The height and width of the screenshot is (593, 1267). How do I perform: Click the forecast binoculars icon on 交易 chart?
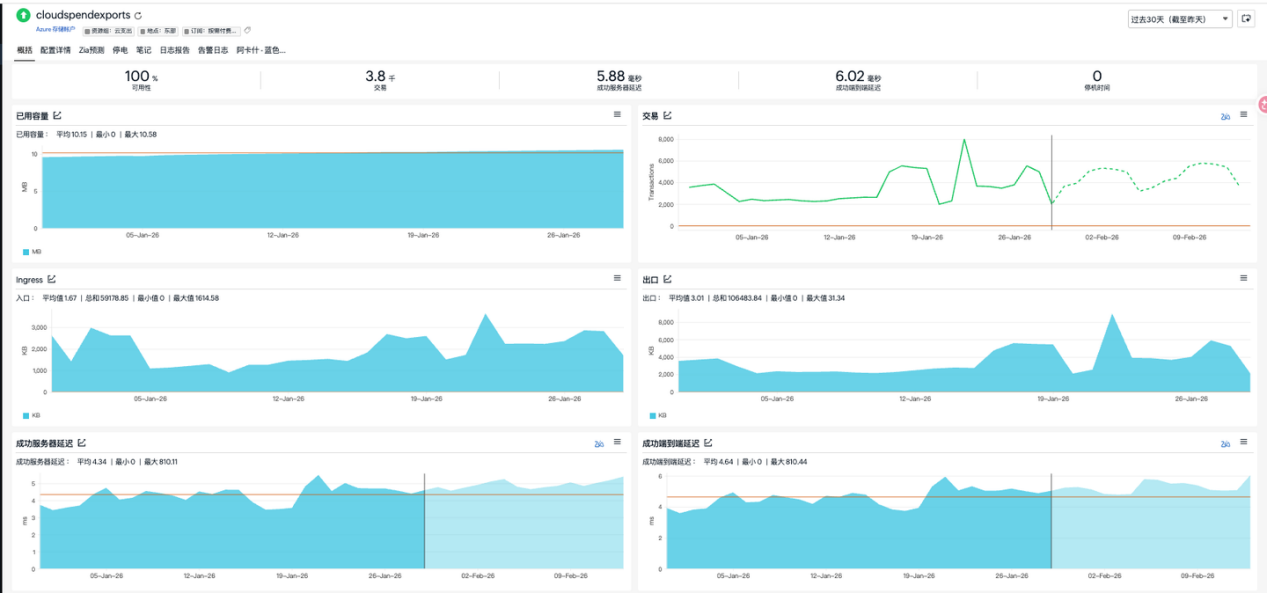pyautogui.click(x=1225, y=116)
